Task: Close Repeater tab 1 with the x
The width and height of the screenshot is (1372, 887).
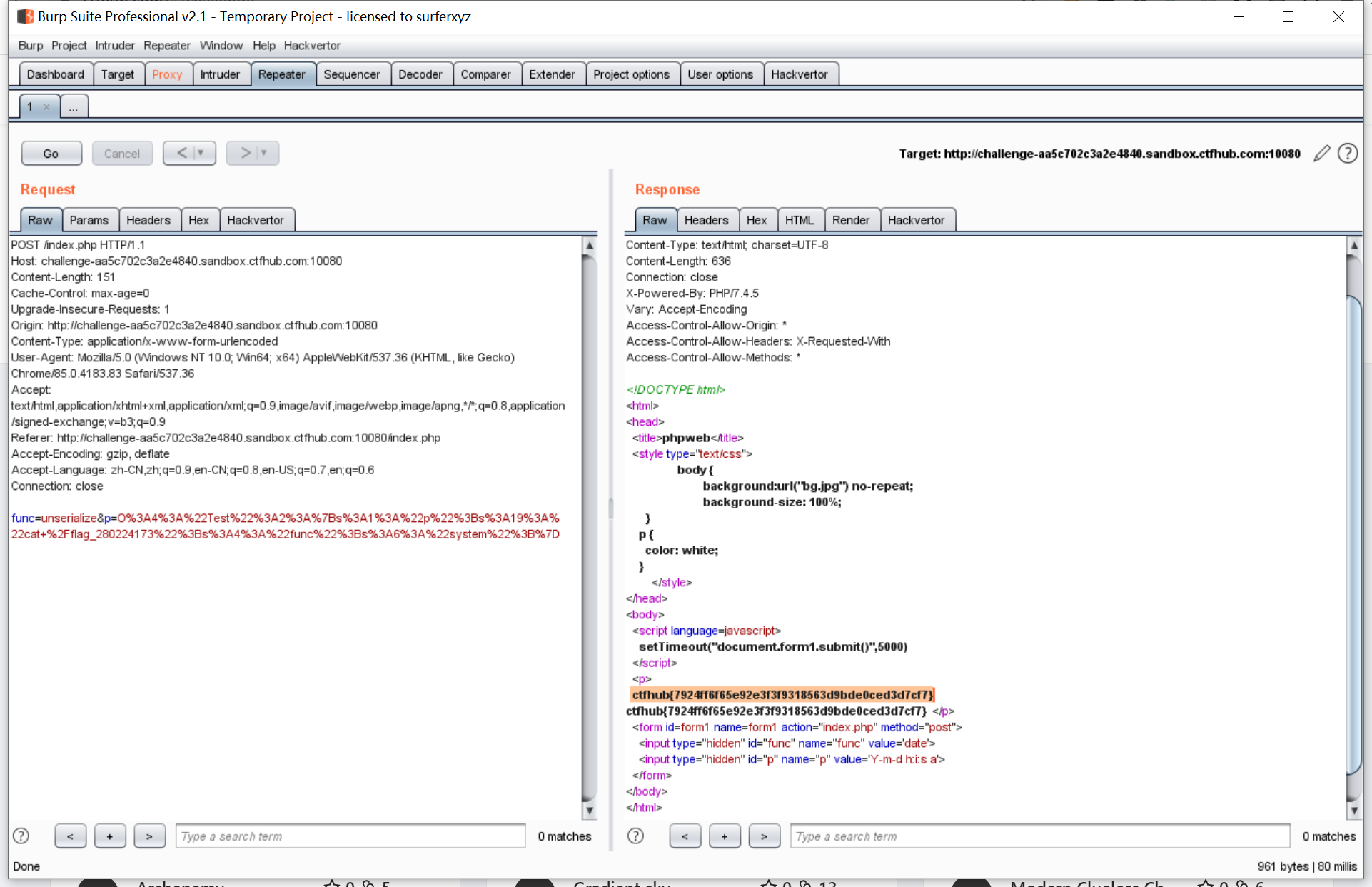Action: click(x=46, y=107)
